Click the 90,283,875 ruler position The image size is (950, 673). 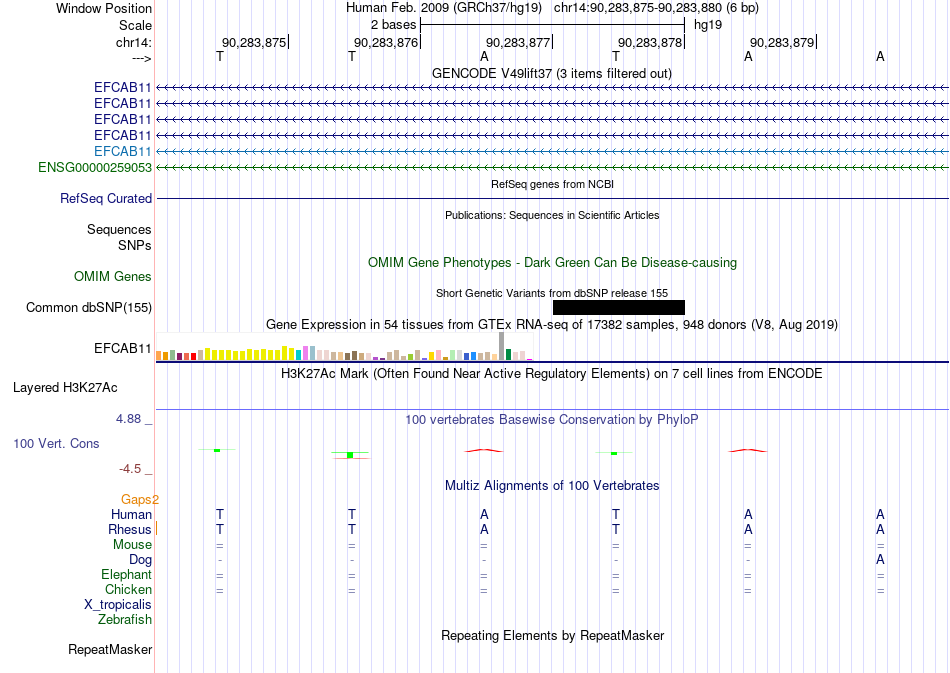point(254,42)
